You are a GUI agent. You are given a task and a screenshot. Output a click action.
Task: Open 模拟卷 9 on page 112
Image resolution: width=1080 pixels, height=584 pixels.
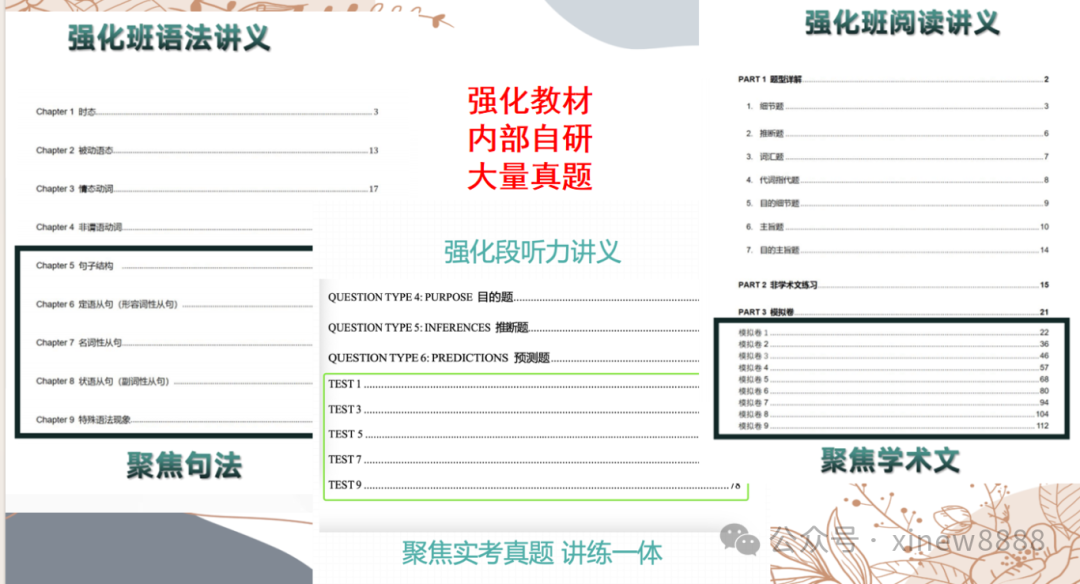[754, 426]
